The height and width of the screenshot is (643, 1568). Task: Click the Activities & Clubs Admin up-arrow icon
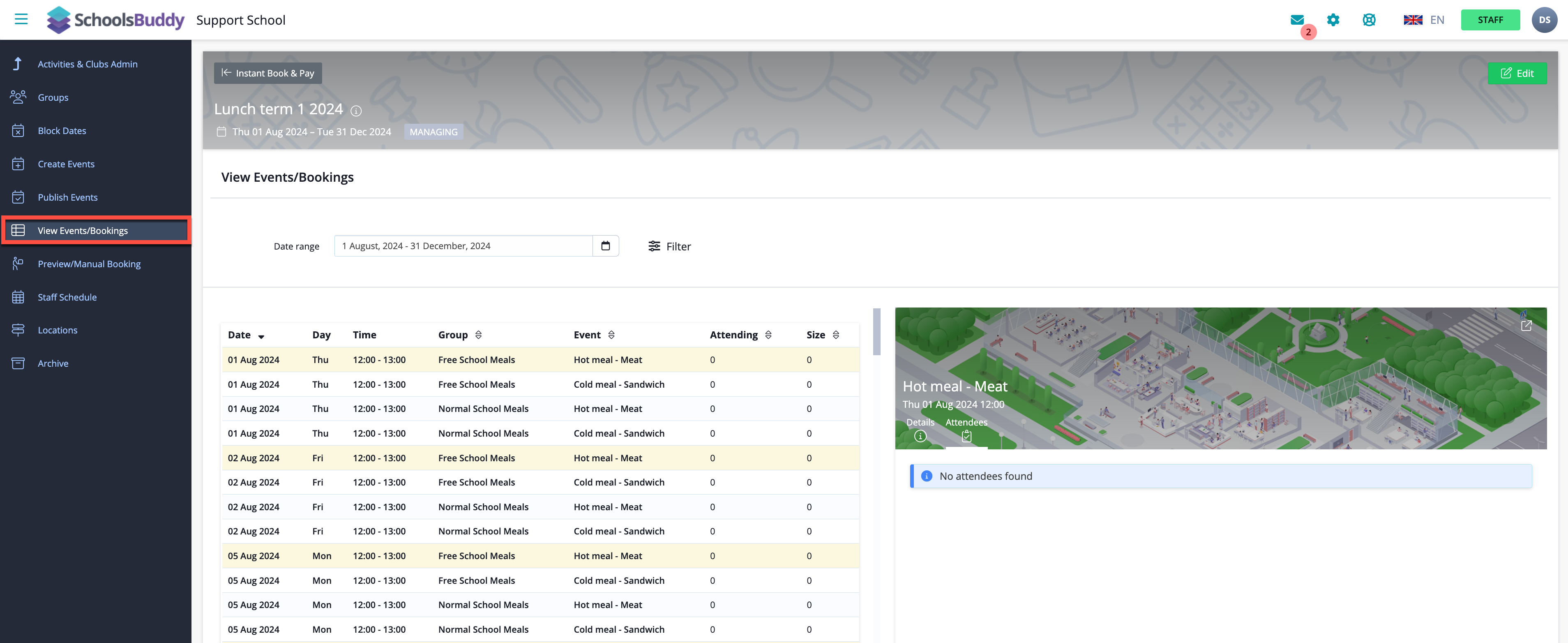(18, 64)
